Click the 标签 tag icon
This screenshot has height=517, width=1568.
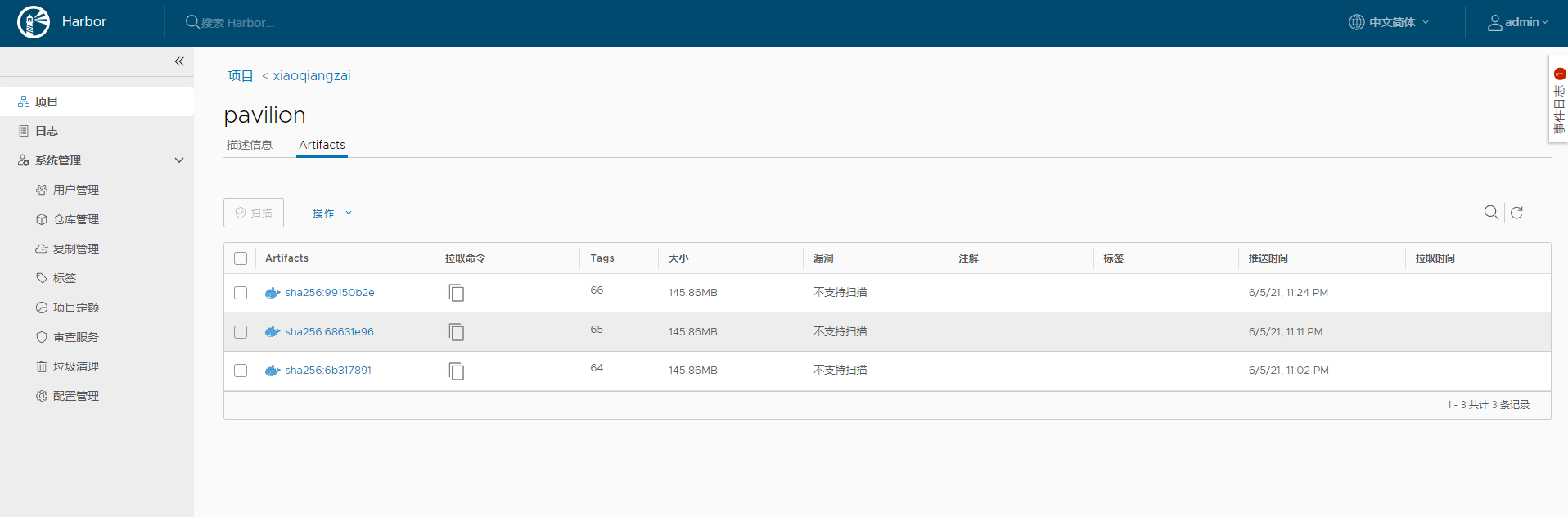(42, 278)
